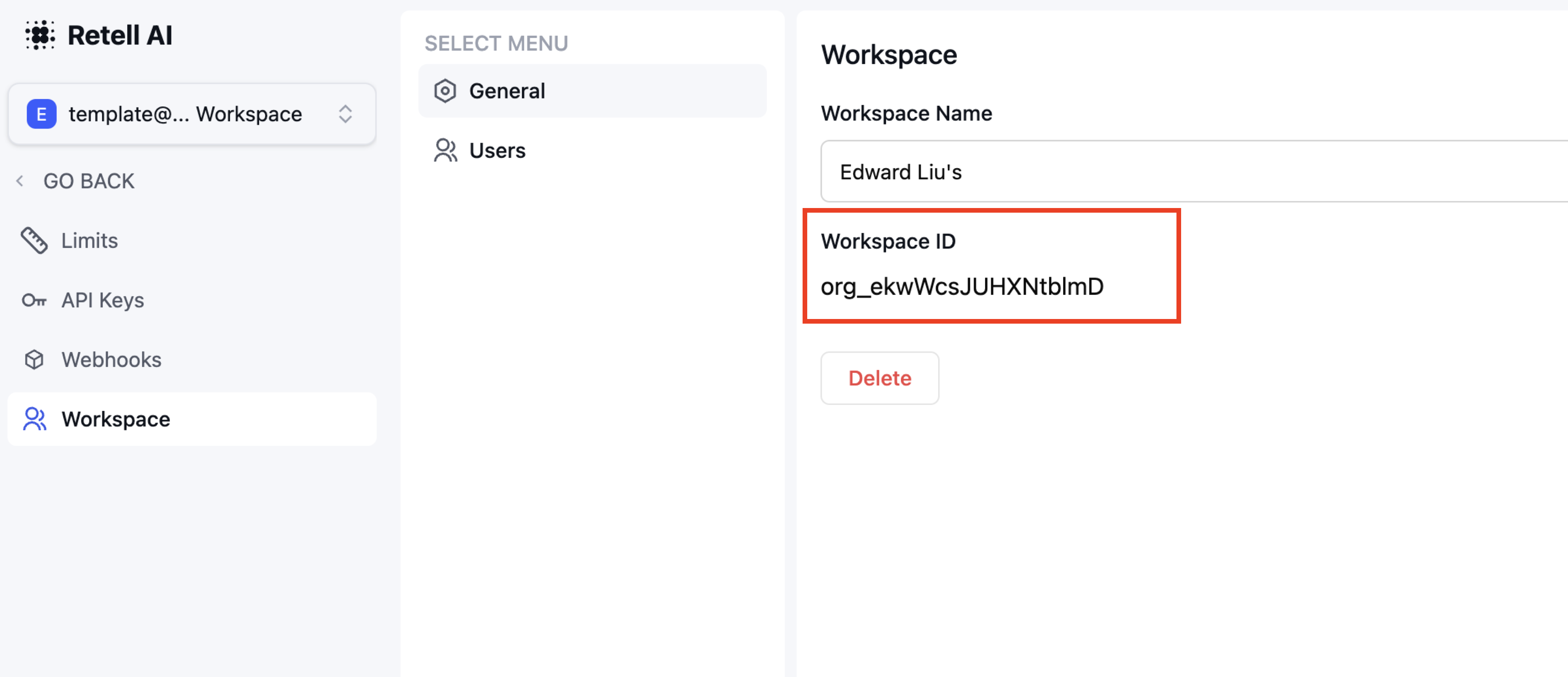1568x677 pixels.
Task: Click the Workspace Name input field
Action: coord(1194,171)
